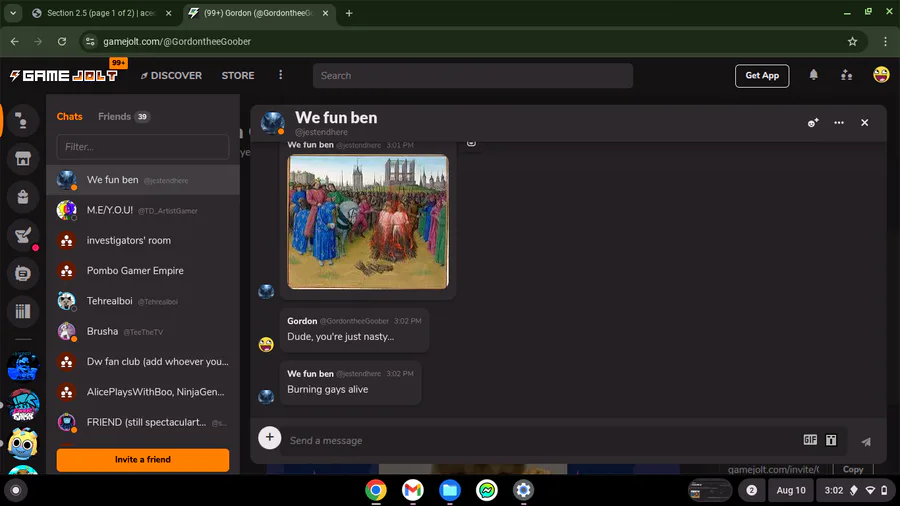Screen dimensions: 900x506
Task: Open the investigators' room group chat
Action: point(142,240)
